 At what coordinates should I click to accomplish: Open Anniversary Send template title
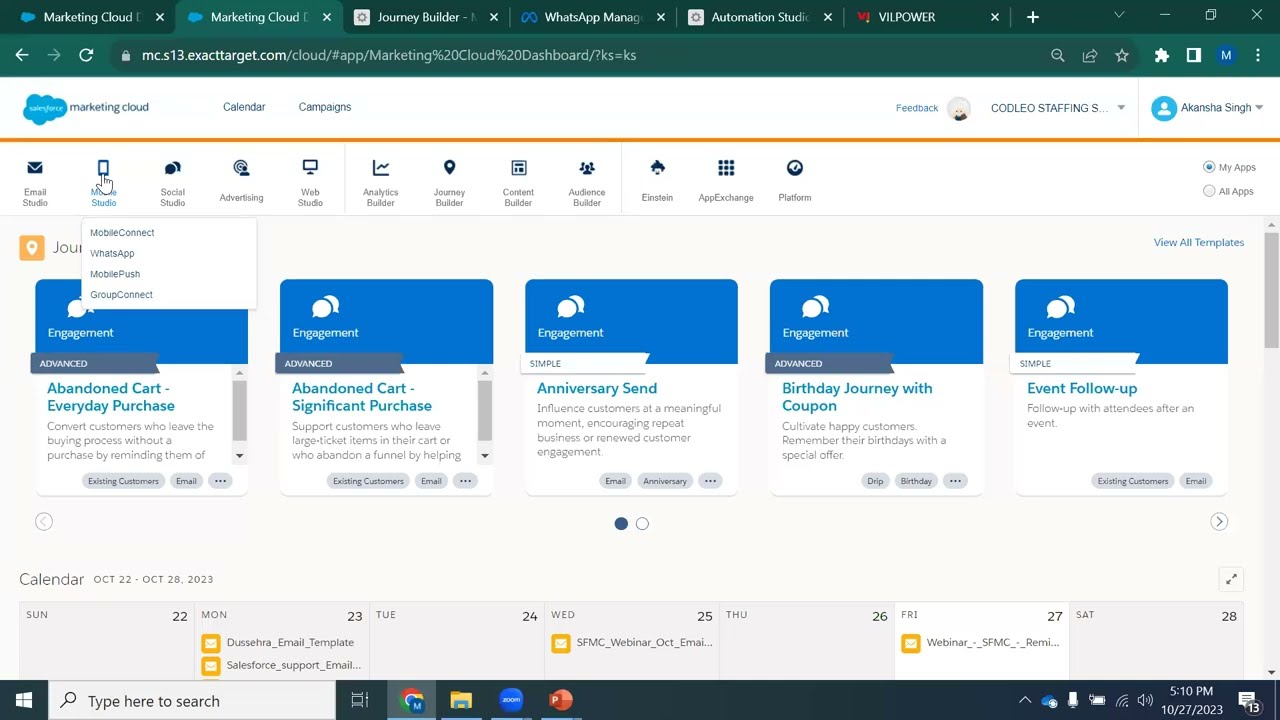597,388
